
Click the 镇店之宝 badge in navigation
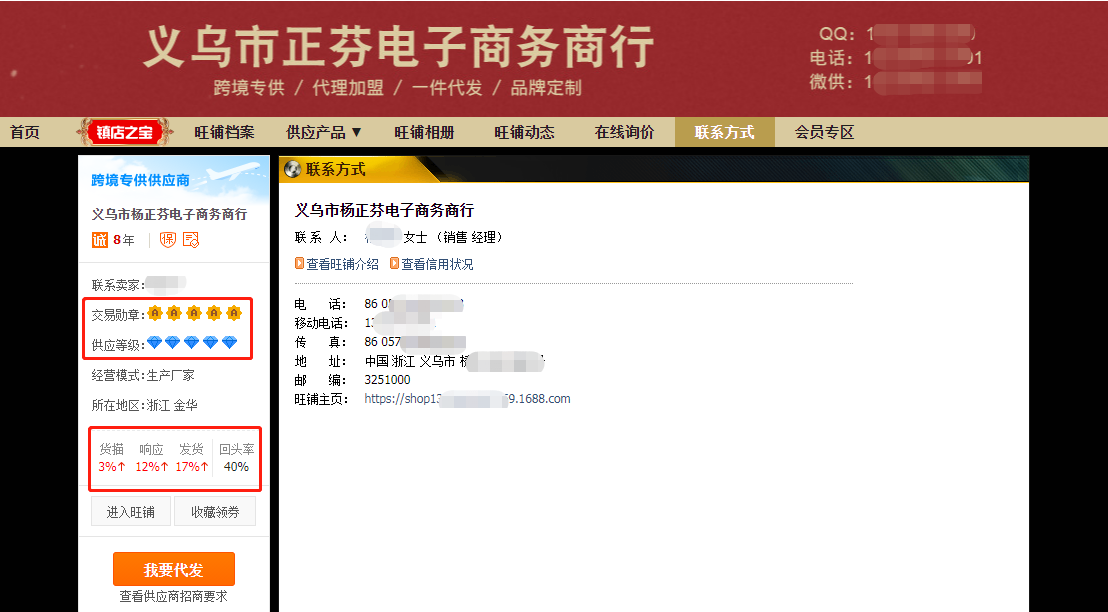pyautogui.click(x=124, y=132)
